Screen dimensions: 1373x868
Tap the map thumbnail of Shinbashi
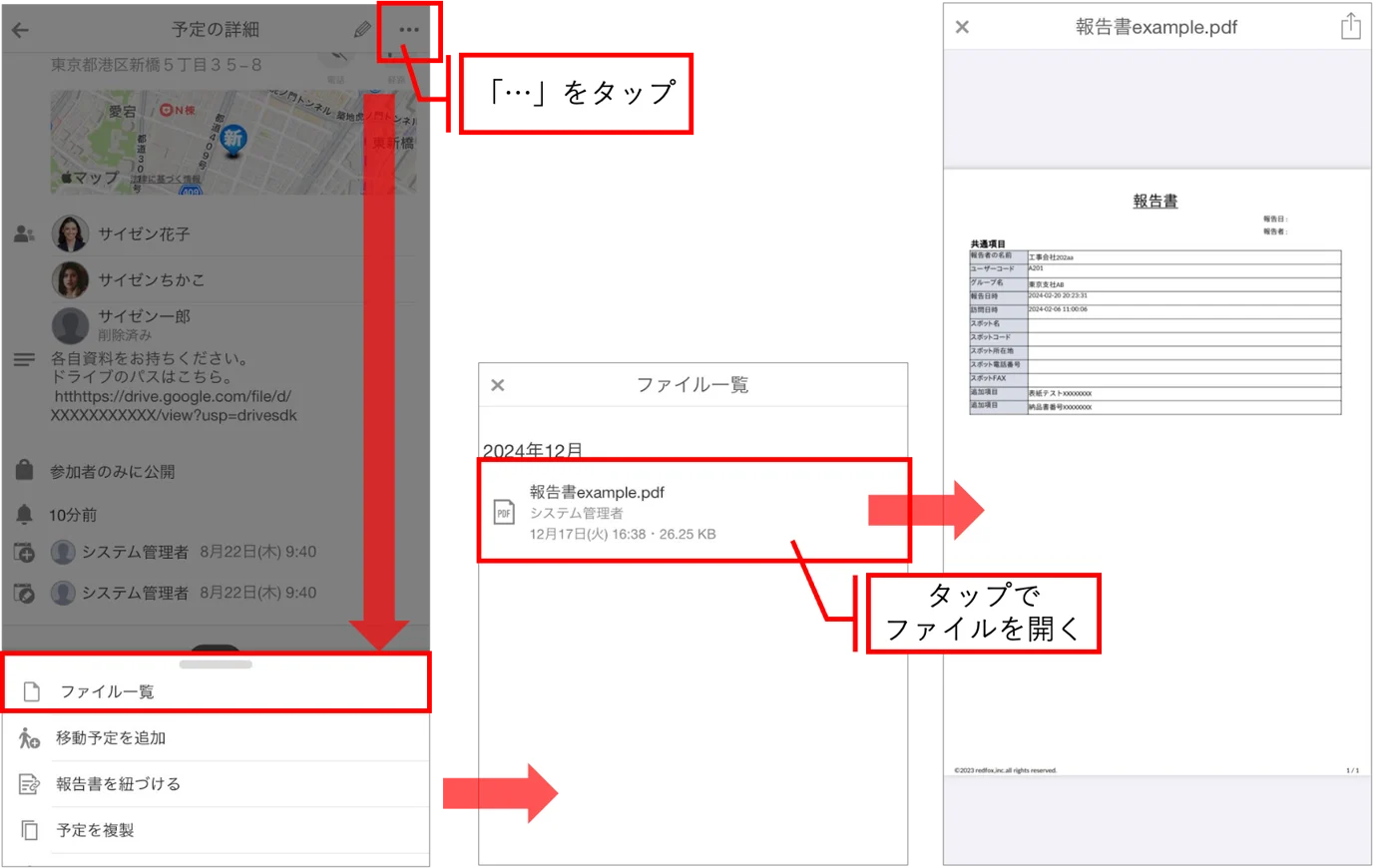pyautogui.click(x=233, y=142)
